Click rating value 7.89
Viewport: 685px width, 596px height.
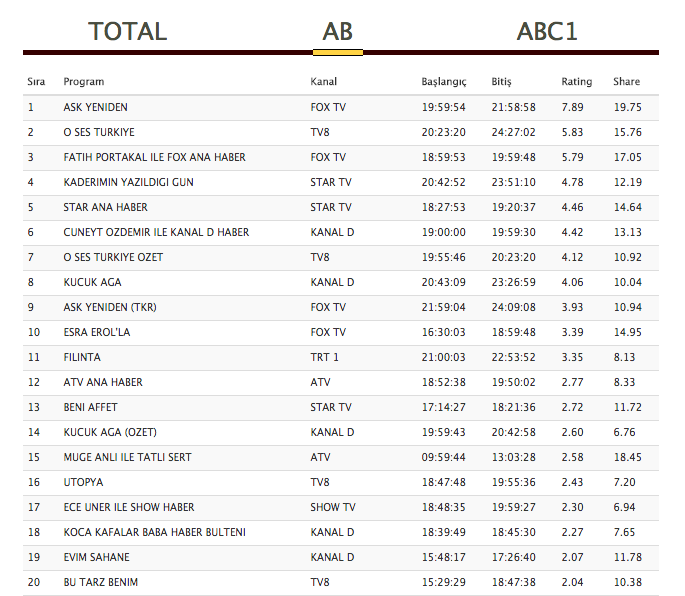[572, 107]
